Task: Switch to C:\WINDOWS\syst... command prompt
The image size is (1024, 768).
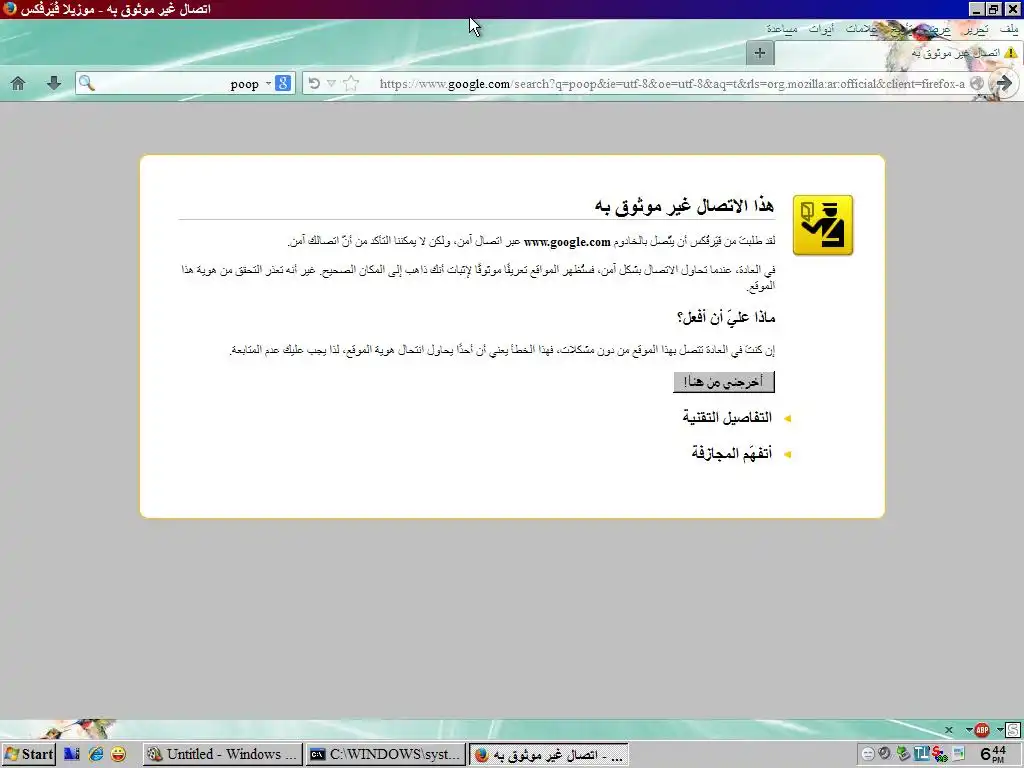Action: pos(386,754)
